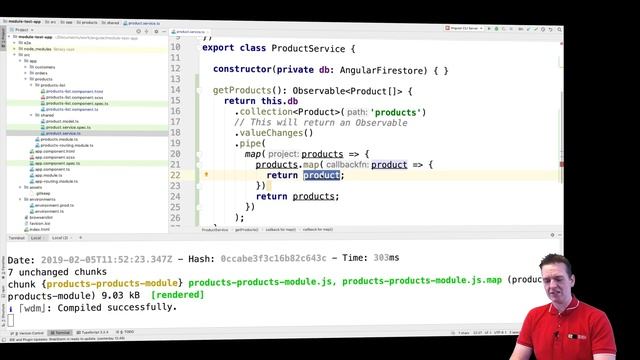Open app.component.scss file
The height and width of the screenshot is (360, 640).
(x=52, y=157)
